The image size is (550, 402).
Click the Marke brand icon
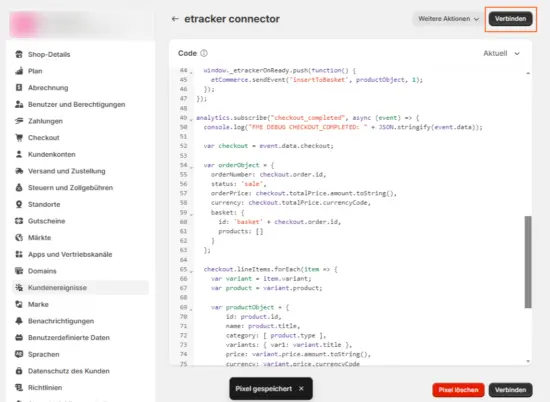[x=19, y=304]
